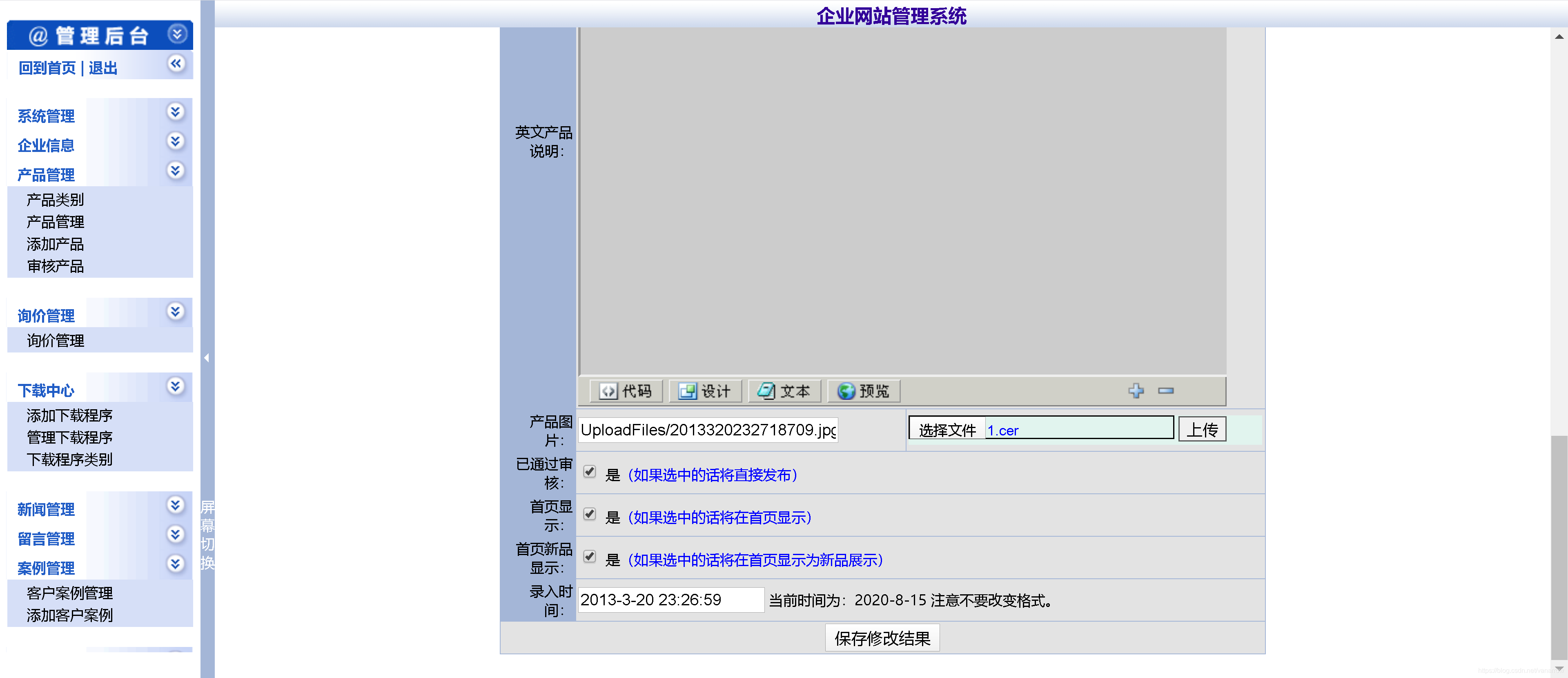The image size is (1568, 678).
Task: Open 下载程序类别 in the sidebar
Action: tap(70, 459)
